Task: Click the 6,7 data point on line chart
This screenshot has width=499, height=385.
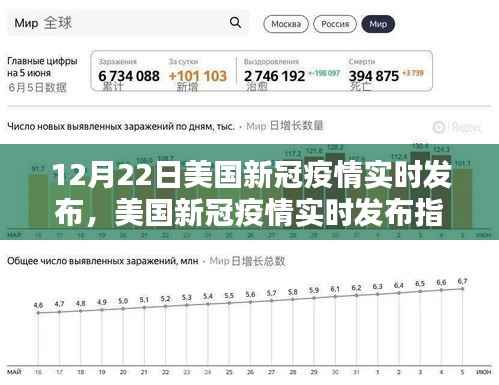Action: click(x=462, y=289)
